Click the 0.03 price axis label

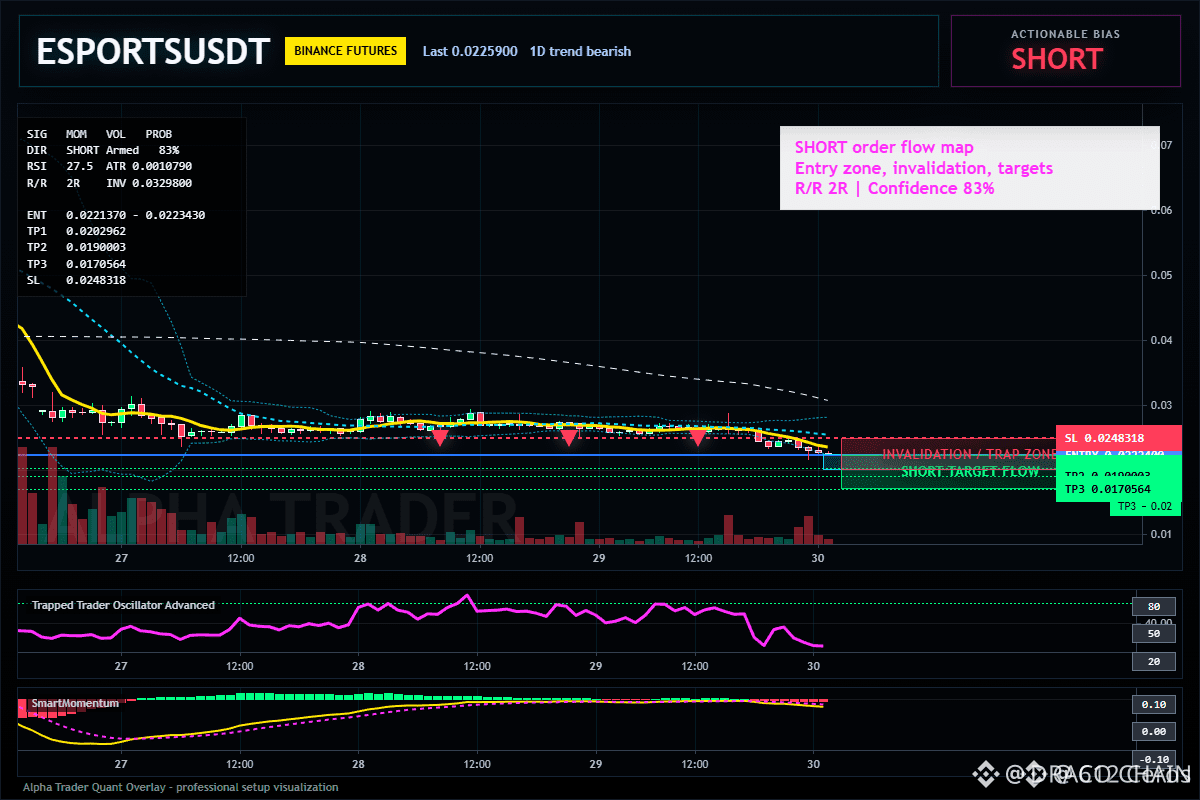click(x=1160, y=405)
